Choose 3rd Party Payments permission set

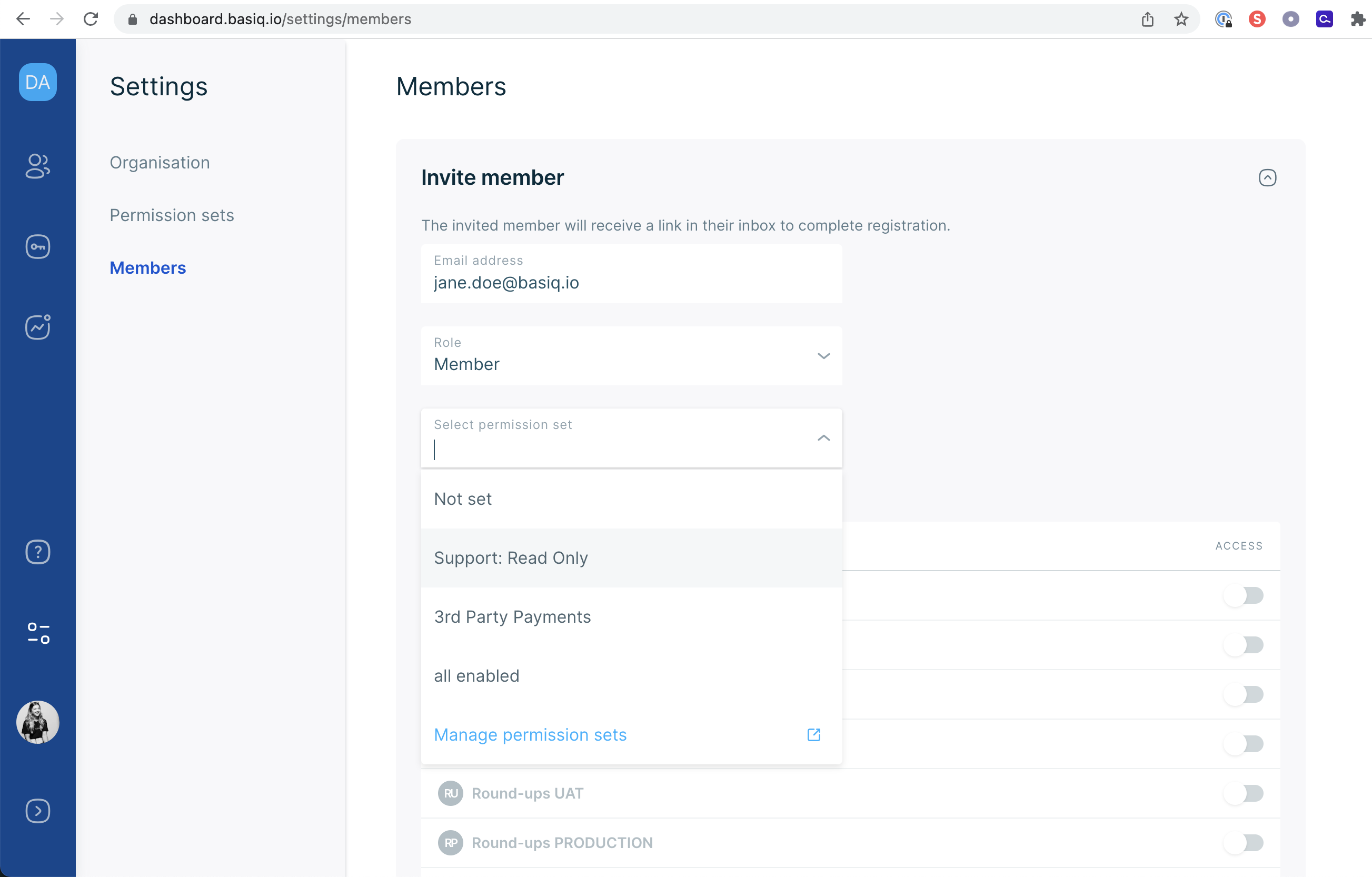point(512,617)
